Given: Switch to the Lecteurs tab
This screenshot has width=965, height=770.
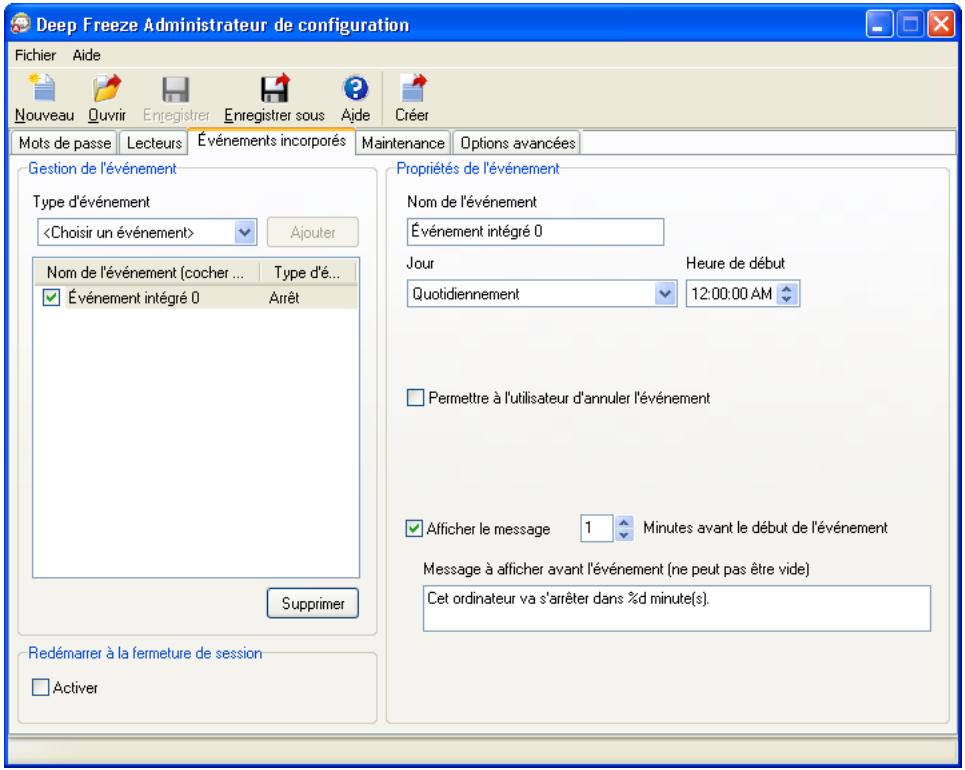Looking at the screenshot, I should click(x=154, y=143).
